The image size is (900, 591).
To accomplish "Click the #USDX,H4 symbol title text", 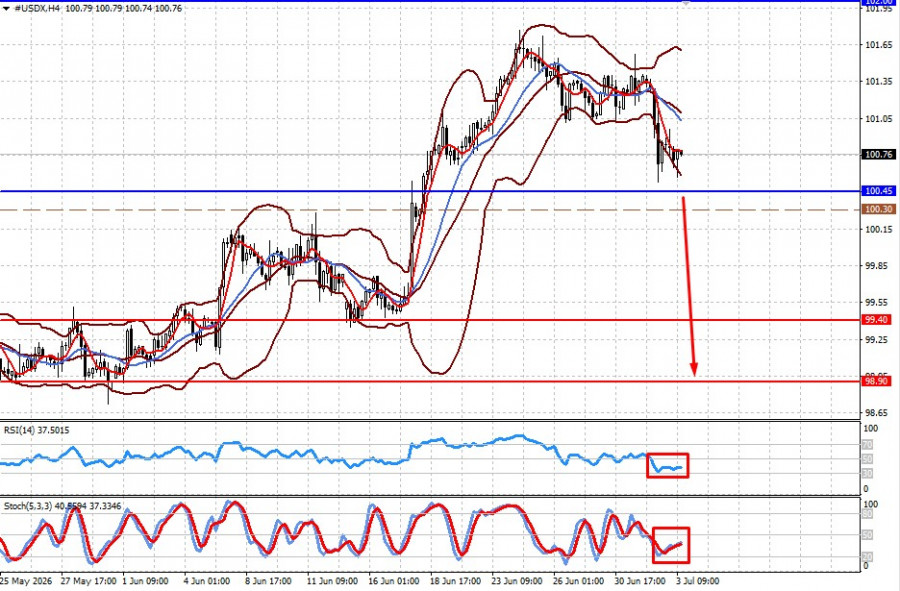I will [36, 9].
